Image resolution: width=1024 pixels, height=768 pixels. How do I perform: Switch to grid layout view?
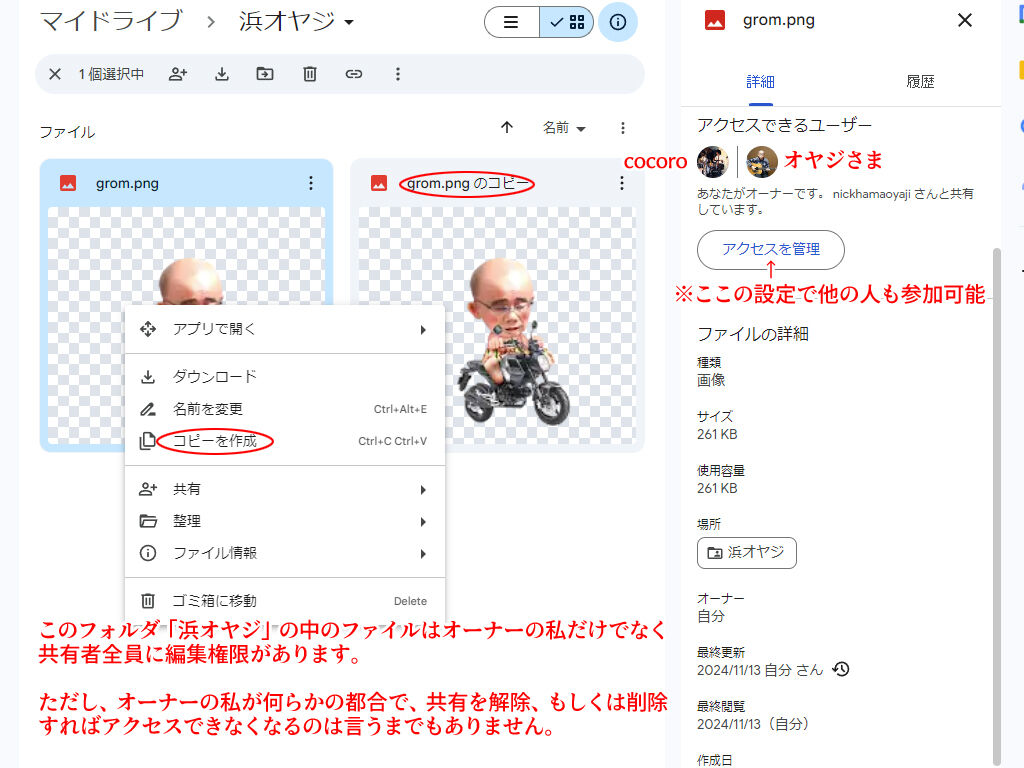click(567, 22)
